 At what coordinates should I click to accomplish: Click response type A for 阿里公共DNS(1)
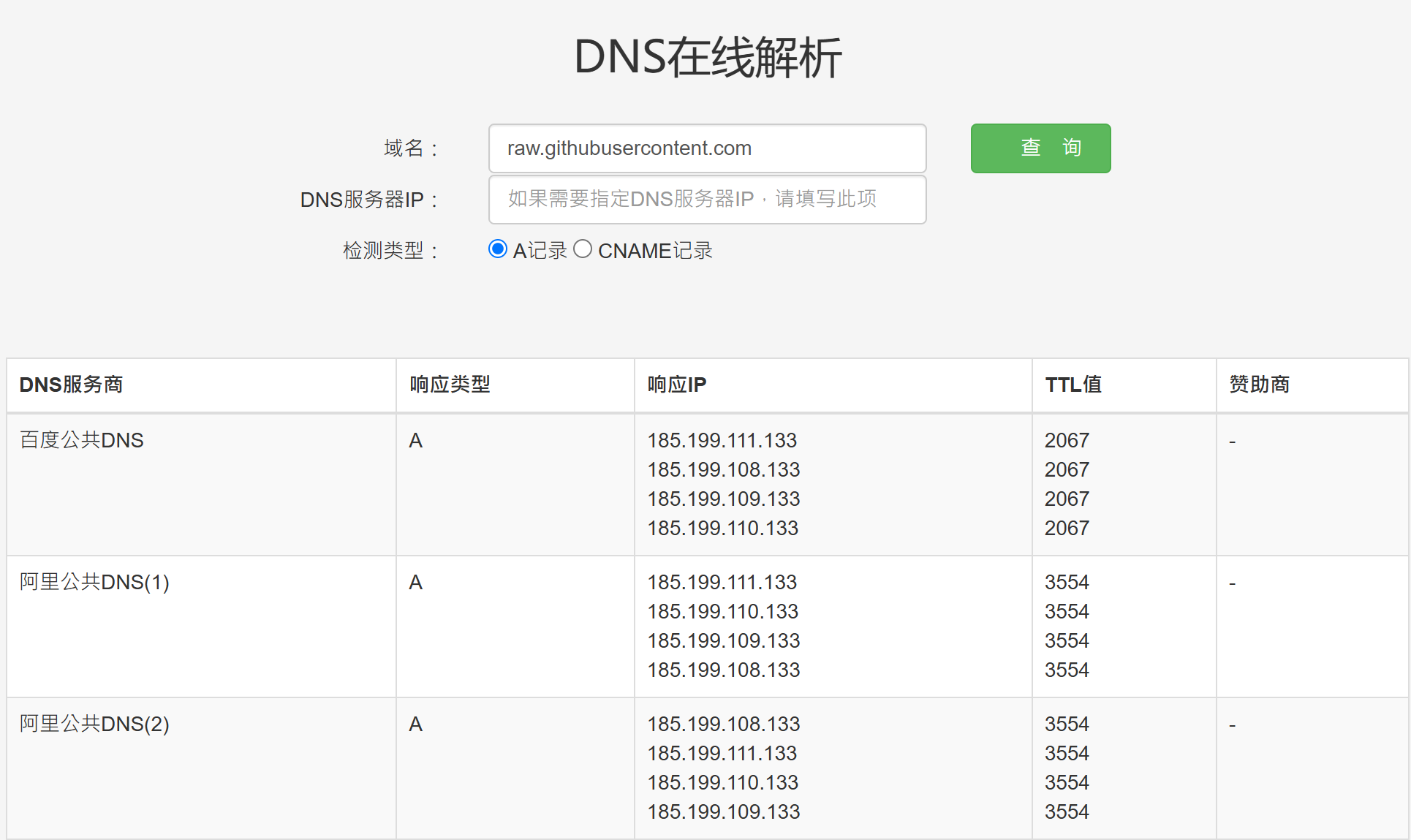point(415,582)
